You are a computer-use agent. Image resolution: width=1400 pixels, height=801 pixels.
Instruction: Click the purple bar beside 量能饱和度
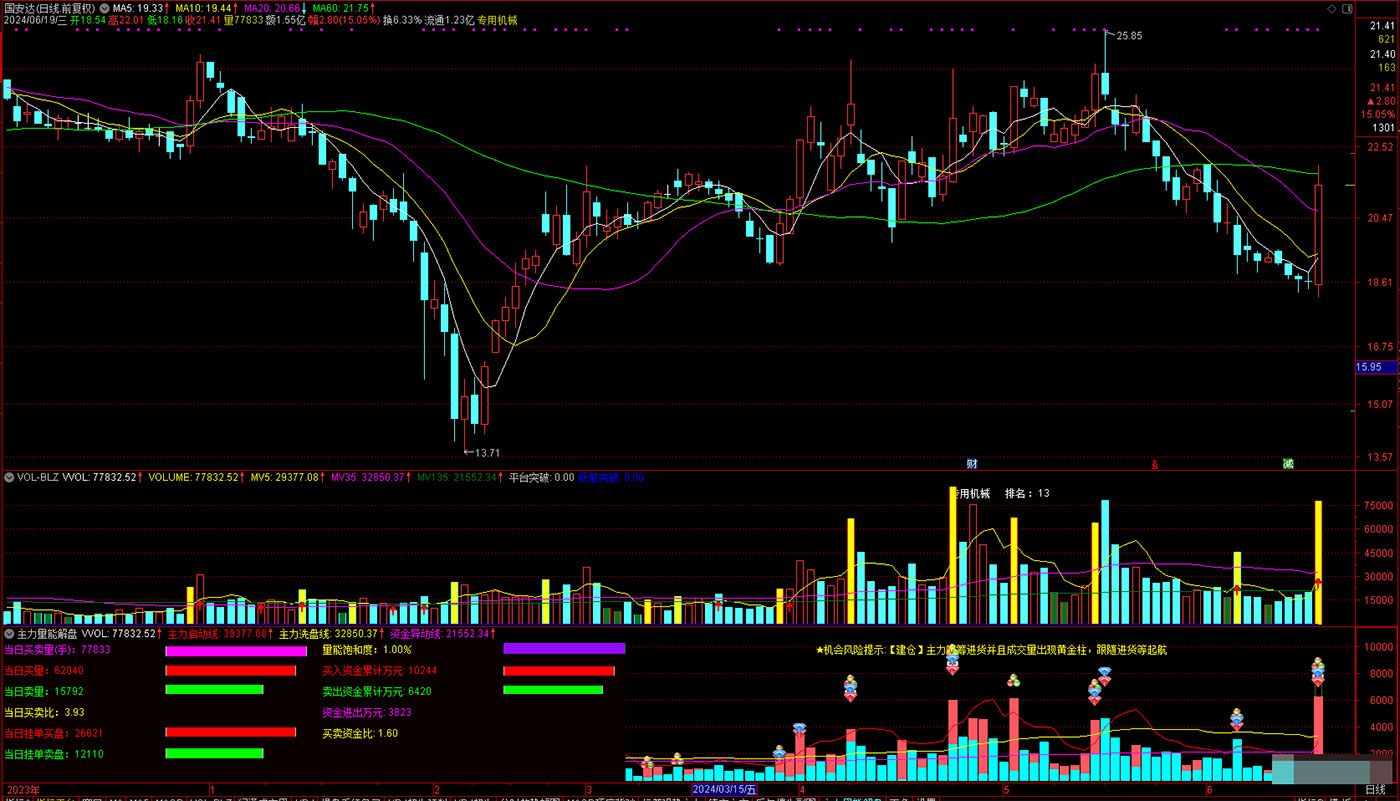[564, 649]
